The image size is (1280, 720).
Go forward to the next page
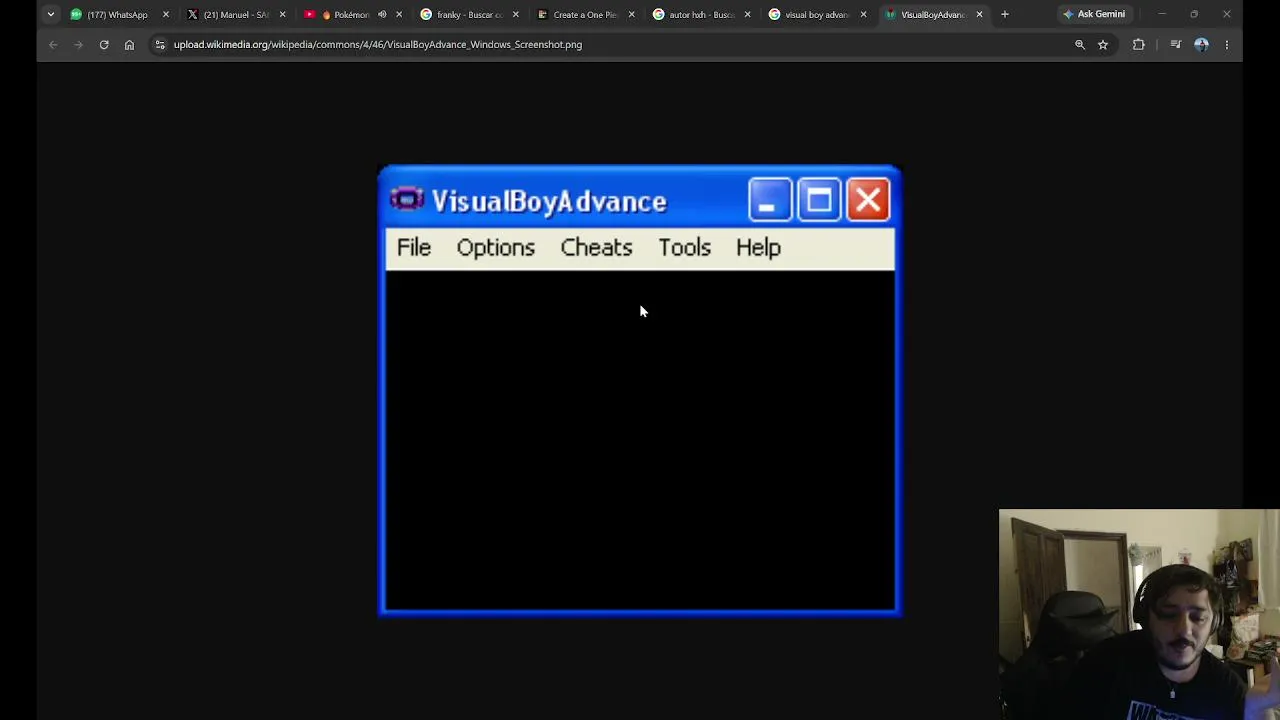tap(78, 44)
